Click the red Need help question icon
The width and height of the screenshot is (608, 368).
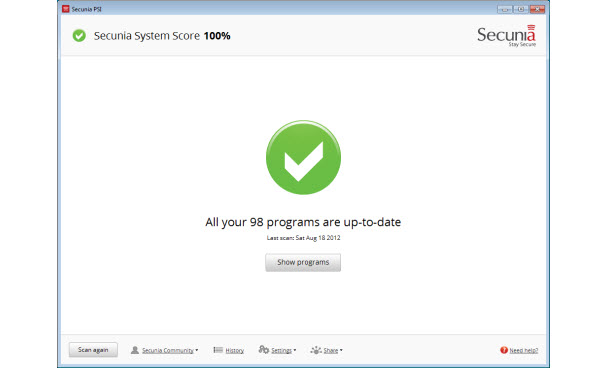click(x=504, y=350)
